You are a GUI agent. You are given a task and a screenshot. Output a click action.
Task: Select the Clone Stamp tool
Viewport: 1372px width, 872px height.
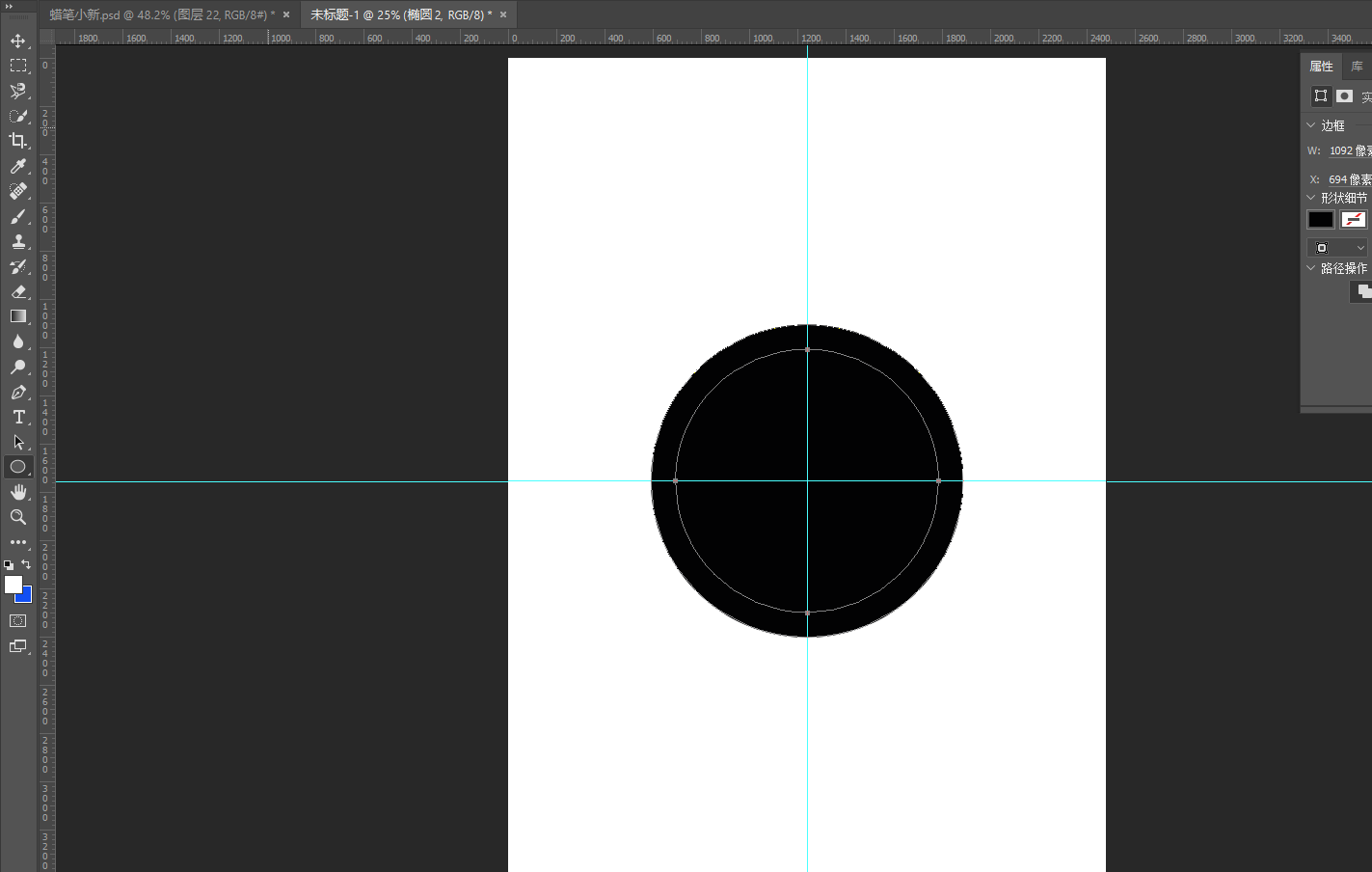click(17, 241)
